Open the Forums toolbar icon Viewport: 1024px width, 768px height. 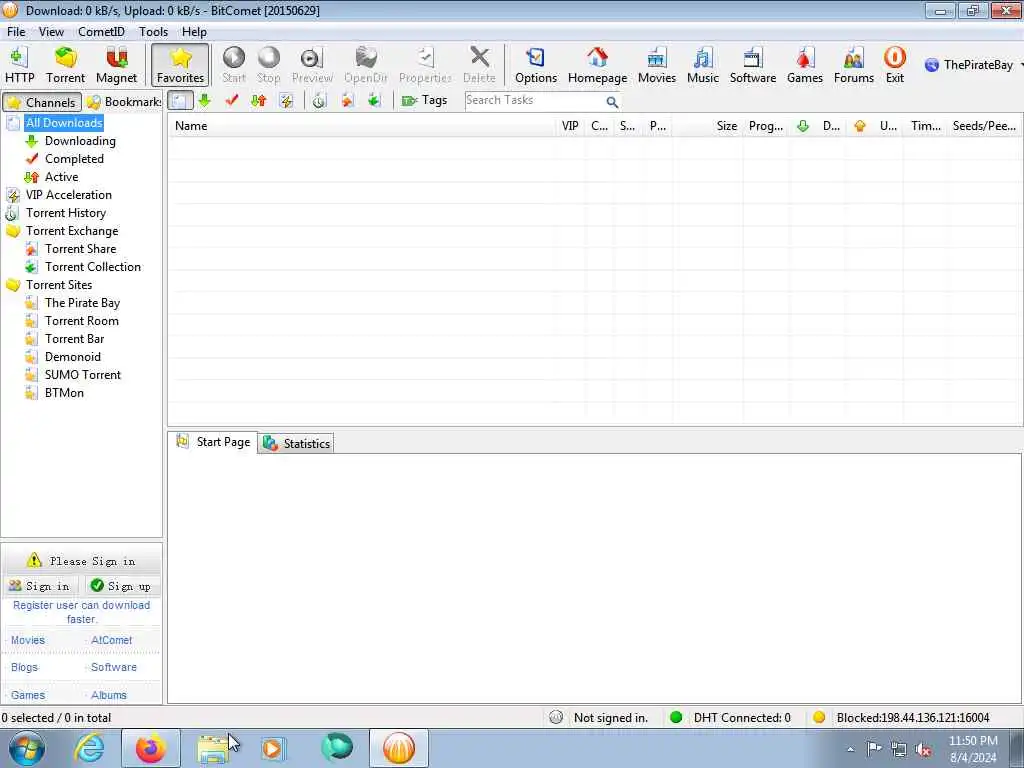tap(854, 65)
